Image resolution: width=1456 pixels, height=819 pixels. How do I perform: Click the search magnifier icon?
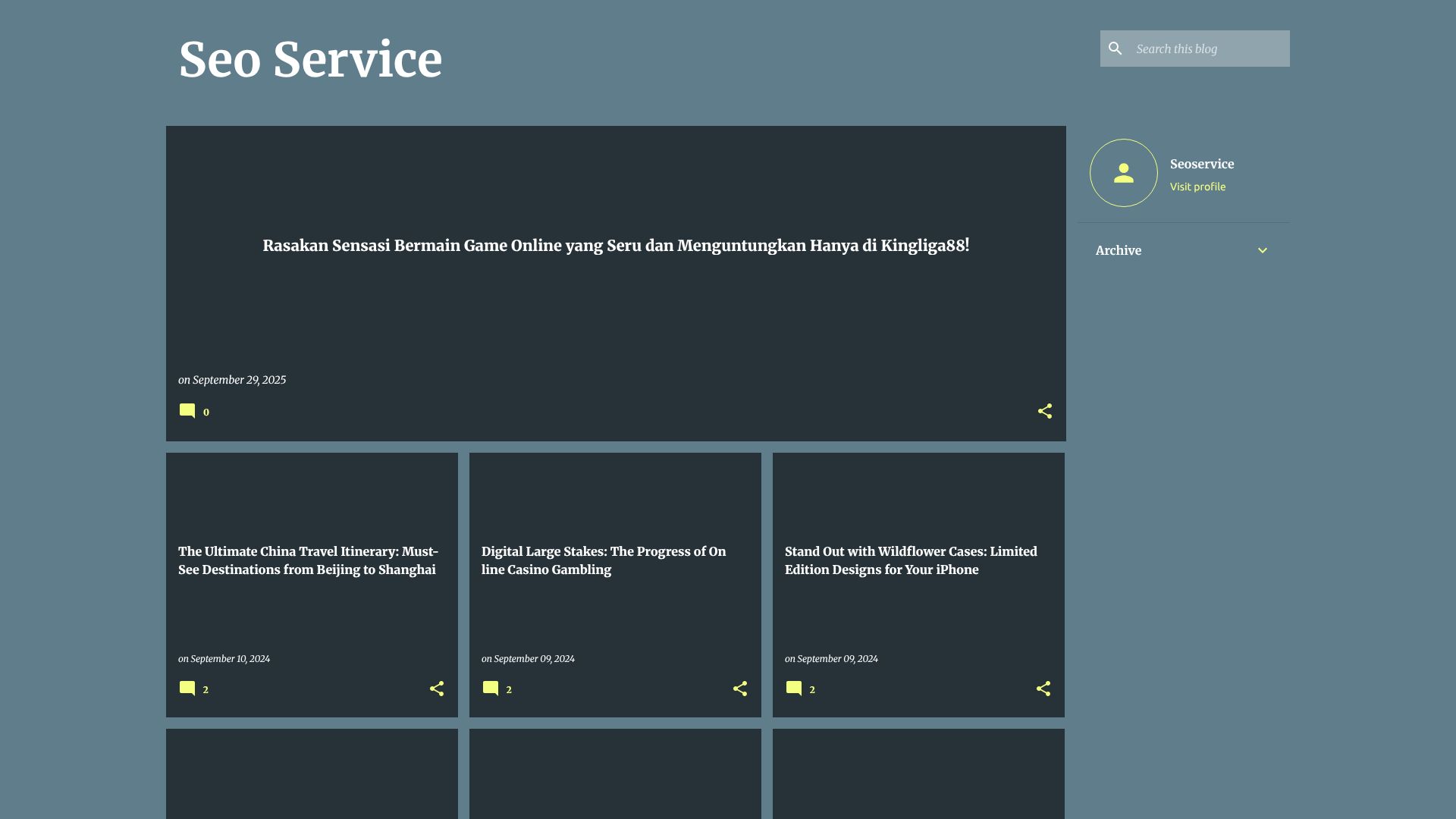click(1115, 49)
